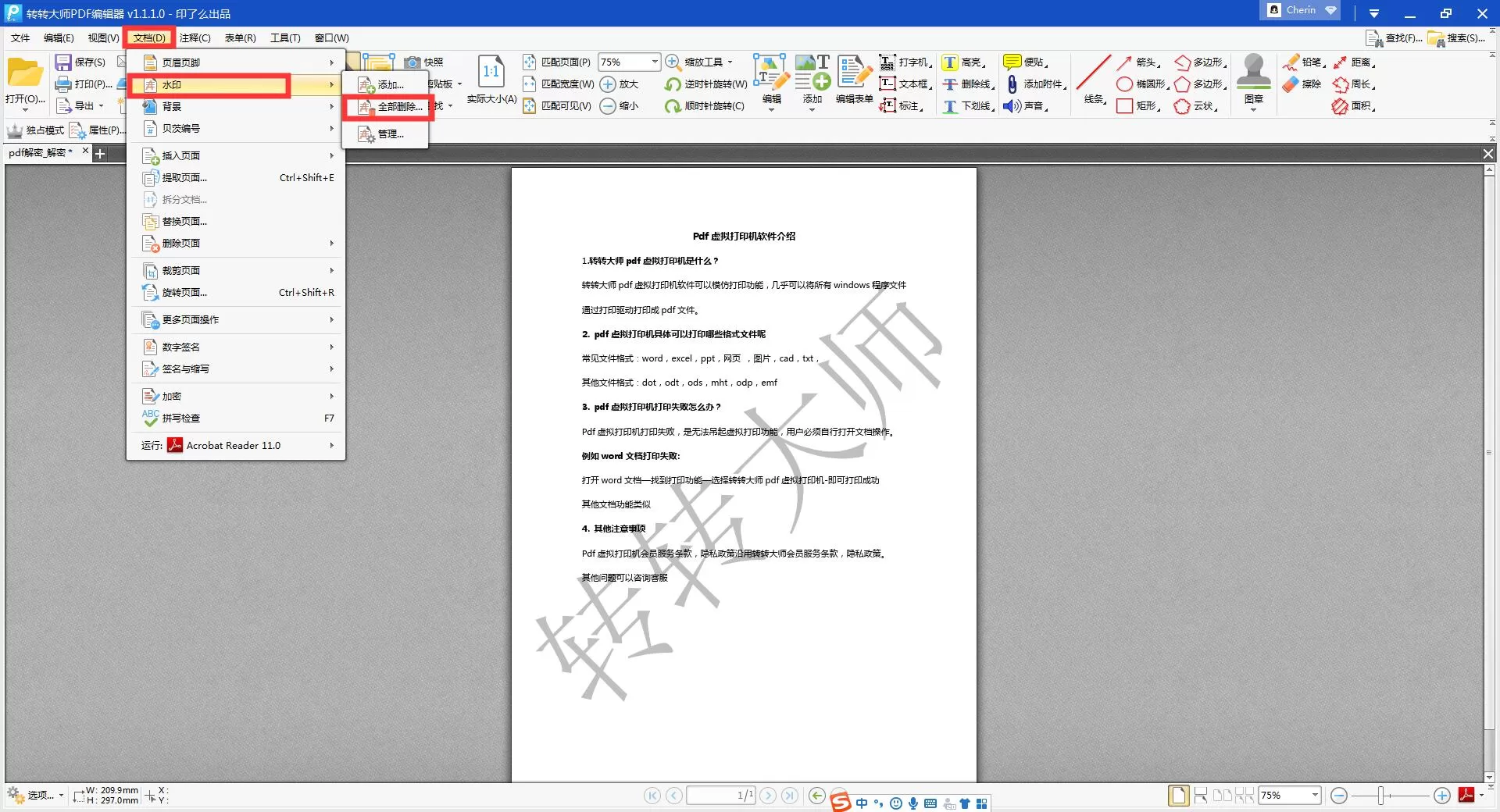
Task: Choose 添加 in watermark submenu
Action: [x=386, y=84]
